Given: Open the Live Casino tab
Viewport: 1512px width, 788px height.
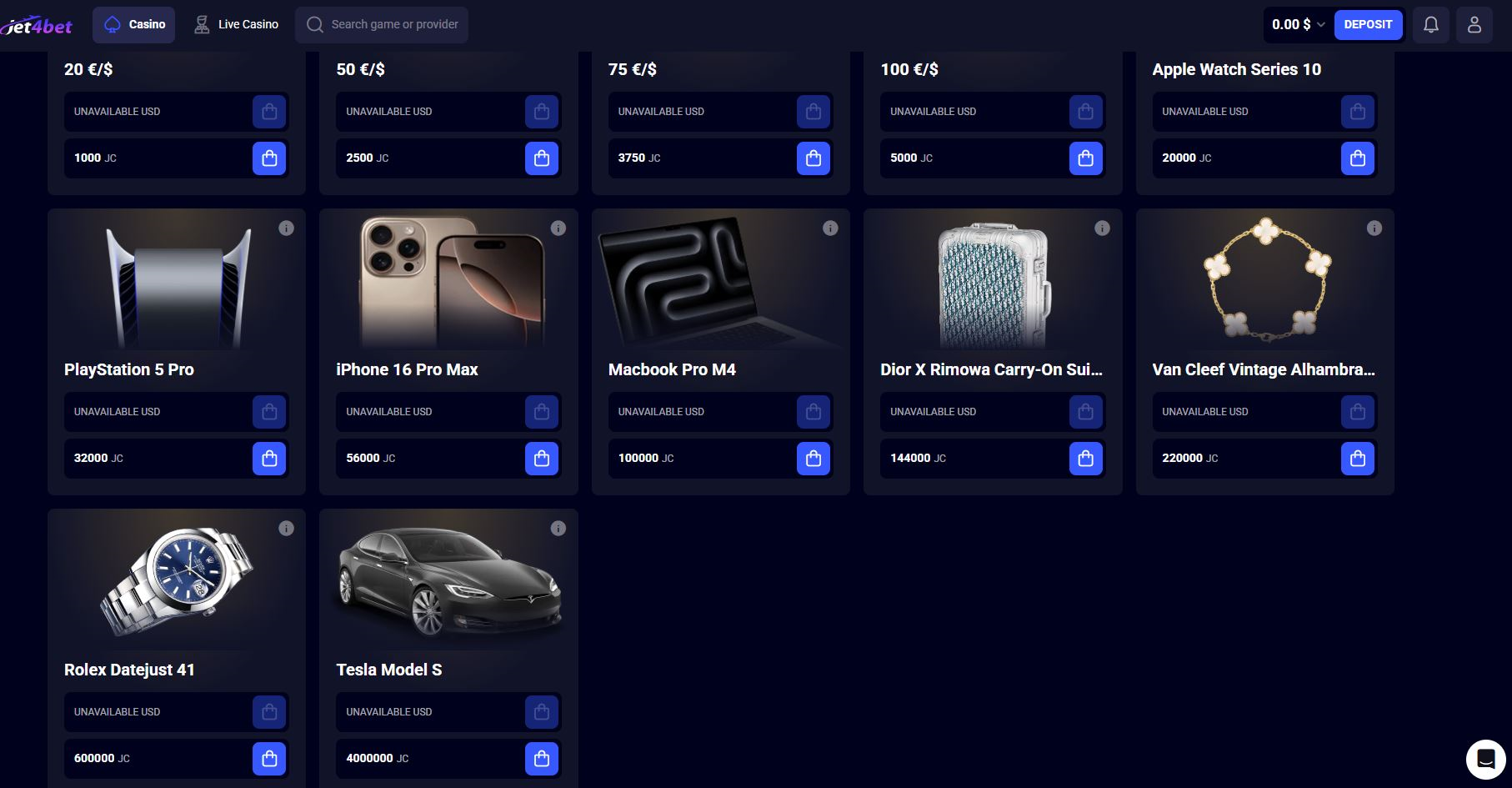Looking at the screenshot, I should pos(236,25).
